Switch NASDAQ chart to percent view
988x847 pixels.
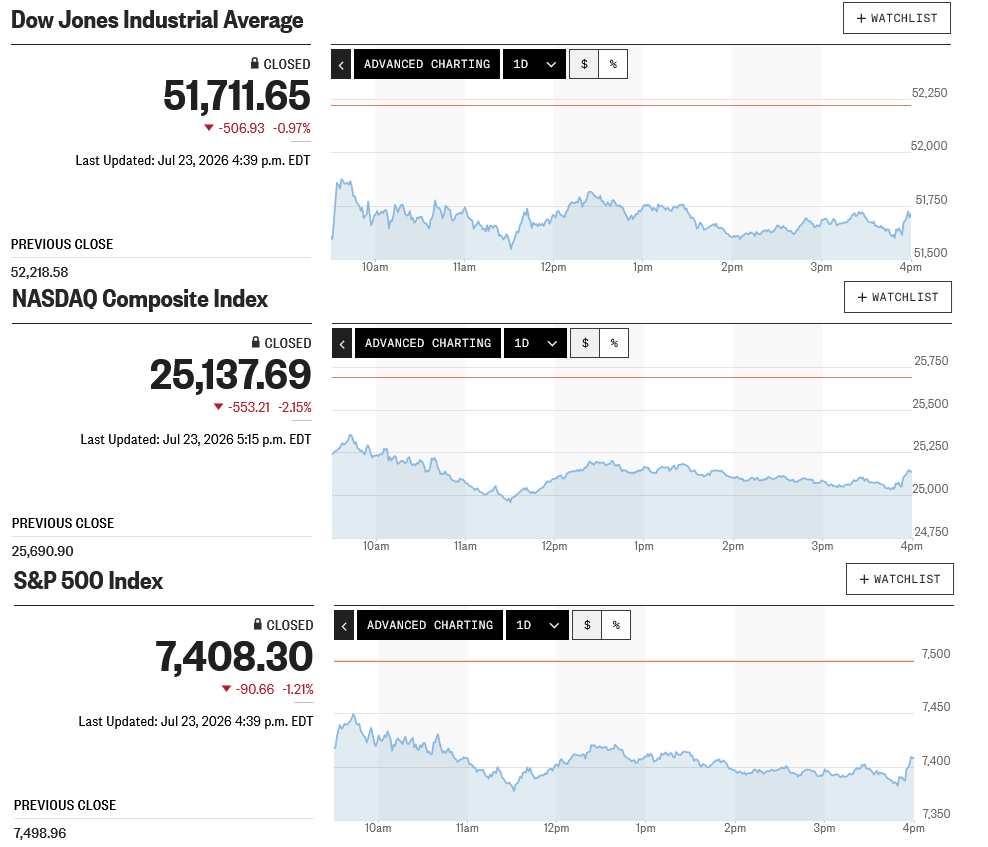click(614, 343)
